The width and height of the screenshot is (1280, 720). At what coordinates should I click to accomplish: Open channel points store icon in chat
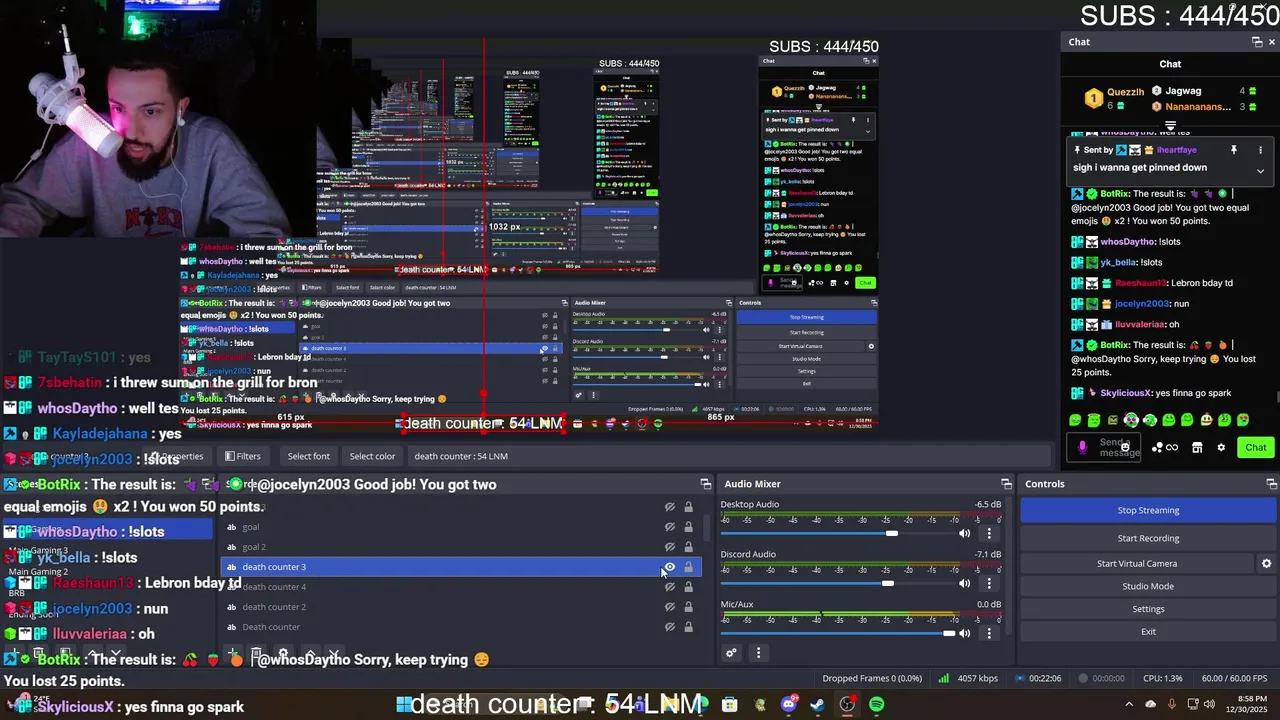click(1197, 448)
